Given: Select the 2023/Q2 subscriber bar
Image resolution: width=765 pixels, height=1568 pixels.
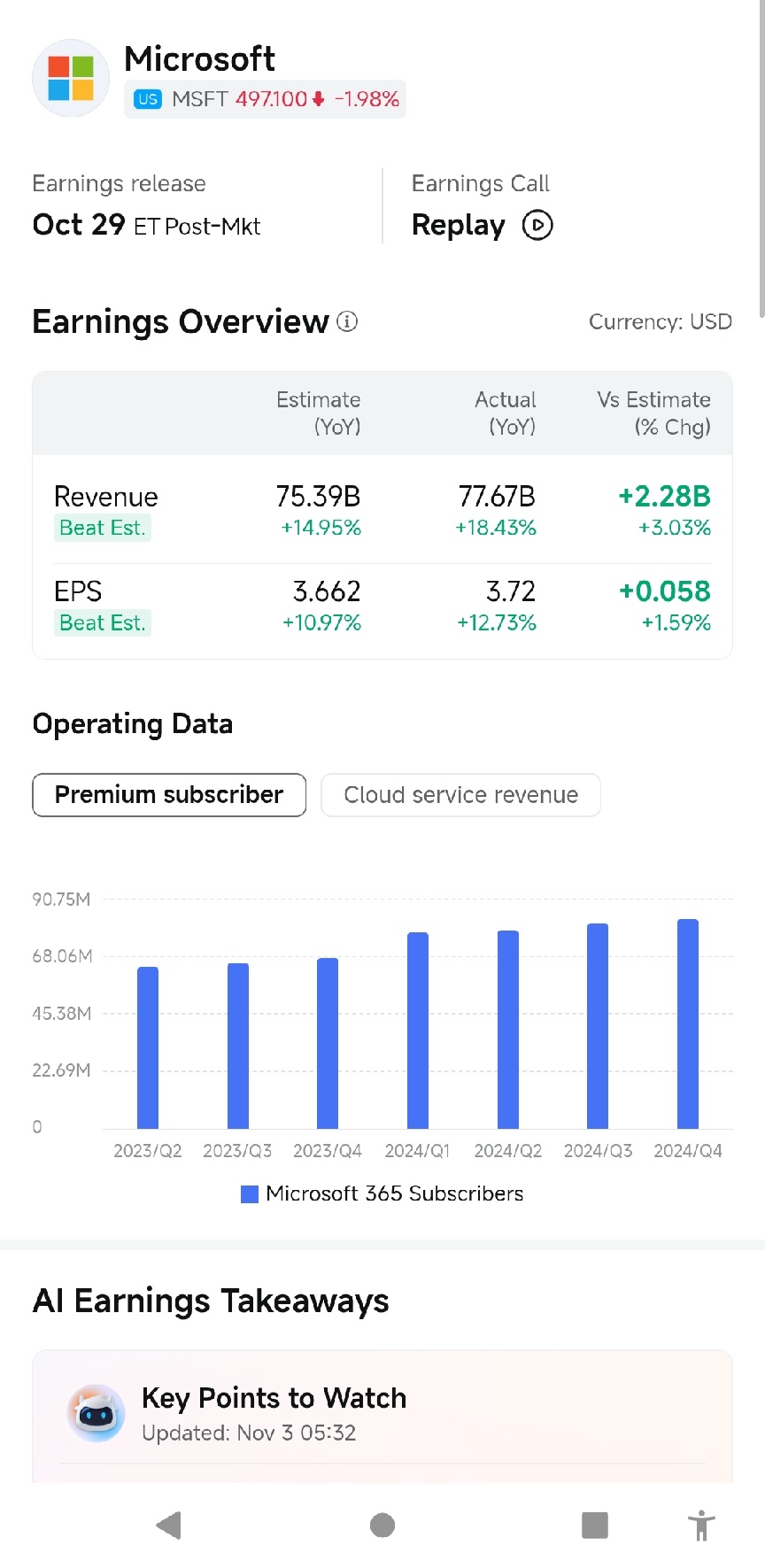Looking at the screenshot, I should 148,1047.
